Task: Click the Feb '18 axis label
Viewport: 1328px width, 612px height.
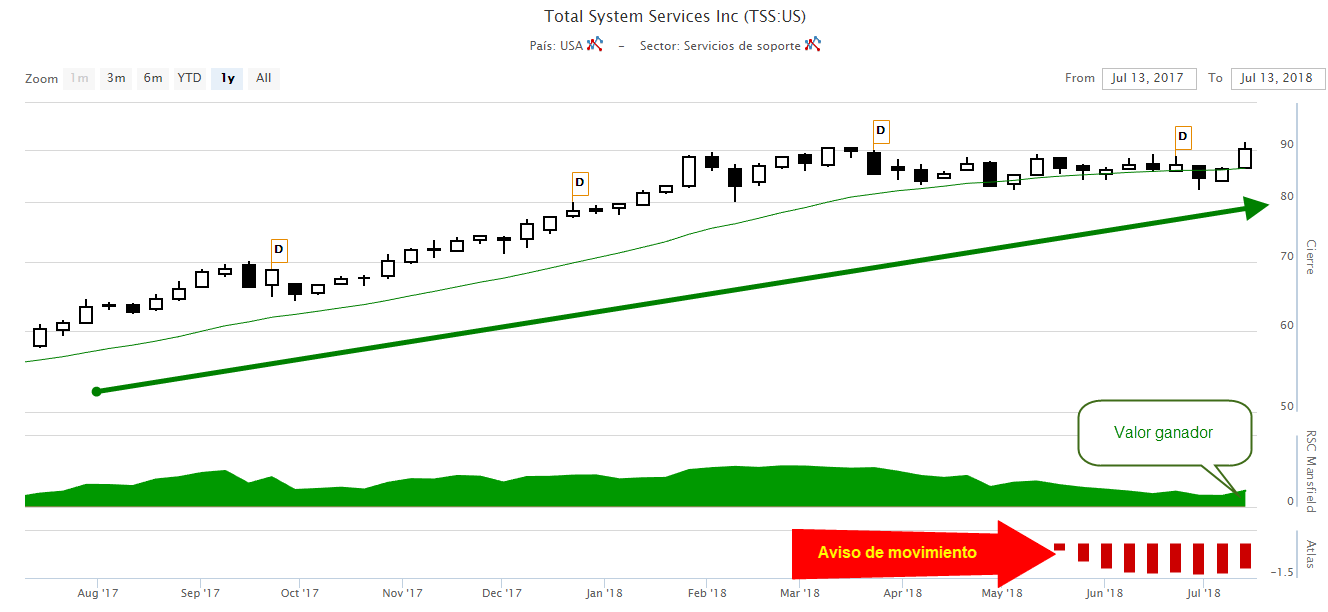Action: tap(706, 594)
